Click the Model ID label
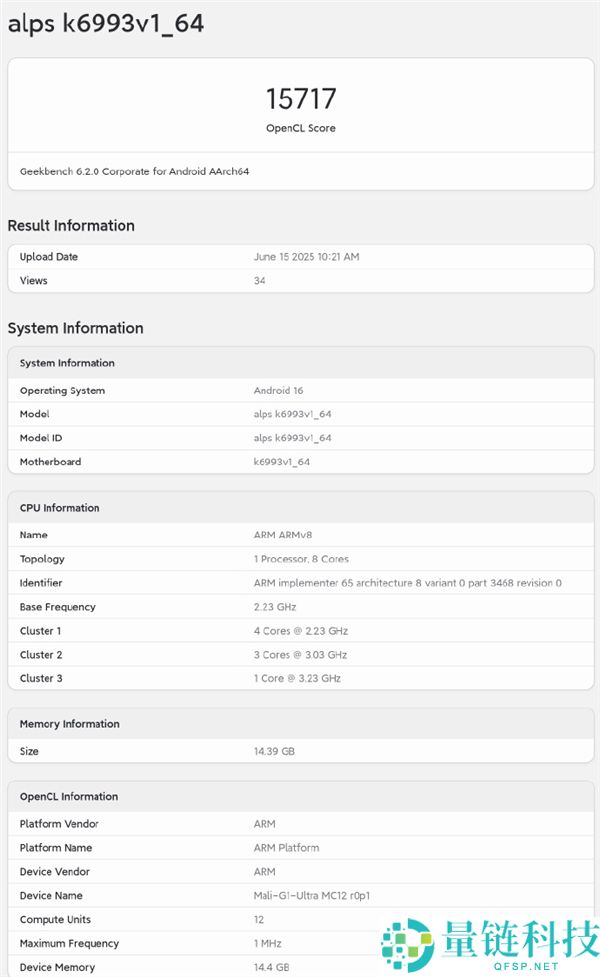The height and width of the screenshot is (977, 600). coord(41,438)
